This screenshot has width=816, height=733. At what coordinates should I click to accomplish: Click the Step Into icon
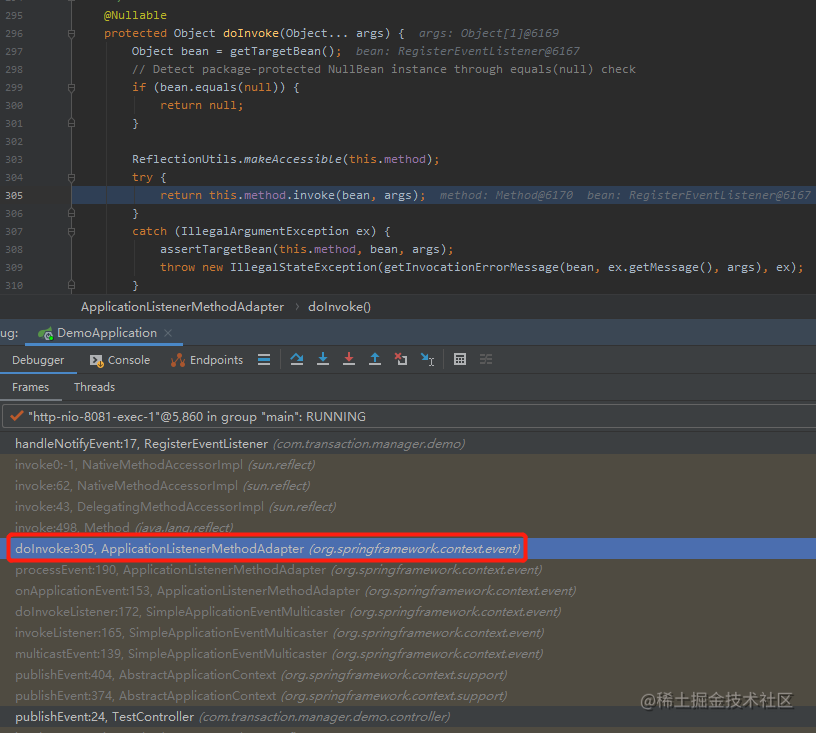coord(323,359)
